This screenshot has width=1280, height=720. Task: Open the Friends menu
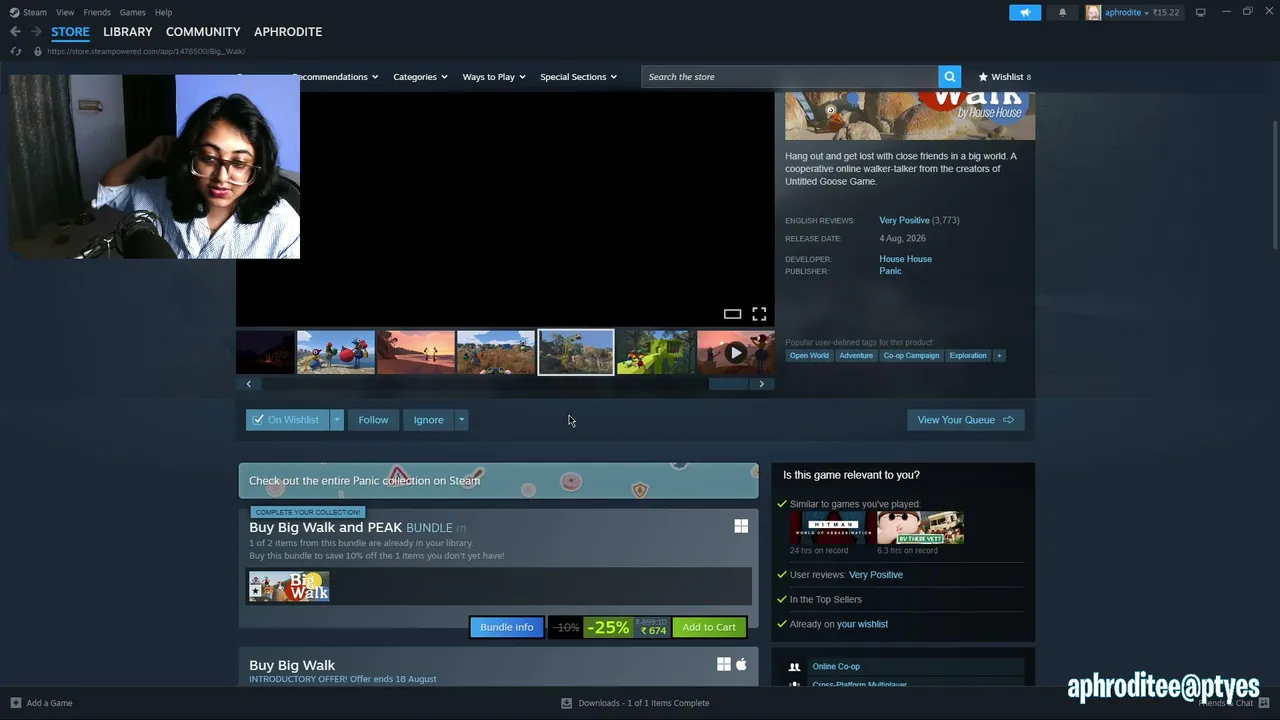[x=97, y=12]
